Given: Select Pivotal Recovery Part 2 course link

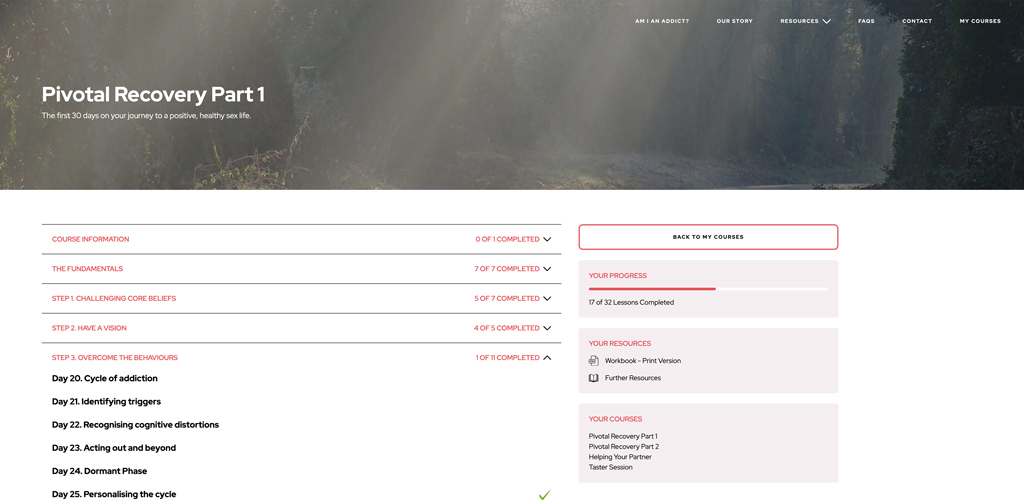Looking at the screenshot, I should point(623,447).
